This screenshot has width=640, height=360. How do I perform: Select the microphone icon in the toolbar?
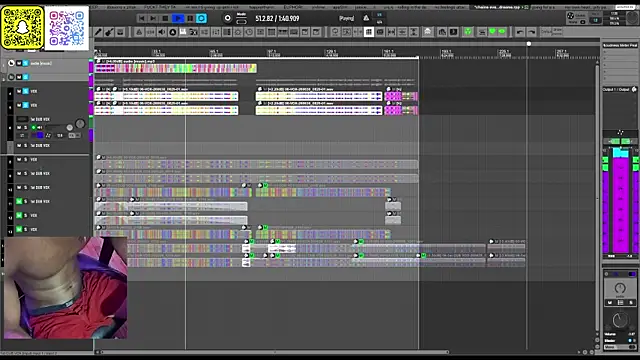[x=98, y=32]
